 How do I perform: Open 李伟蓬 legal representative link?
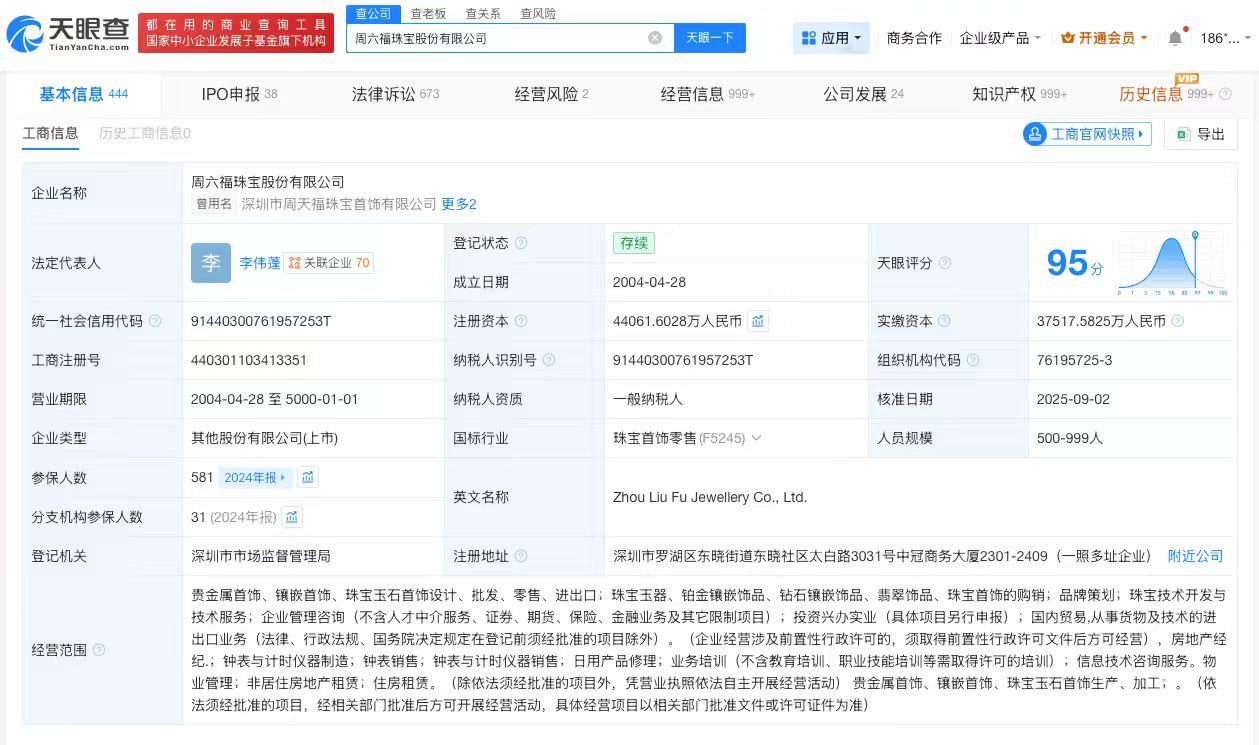259,263
